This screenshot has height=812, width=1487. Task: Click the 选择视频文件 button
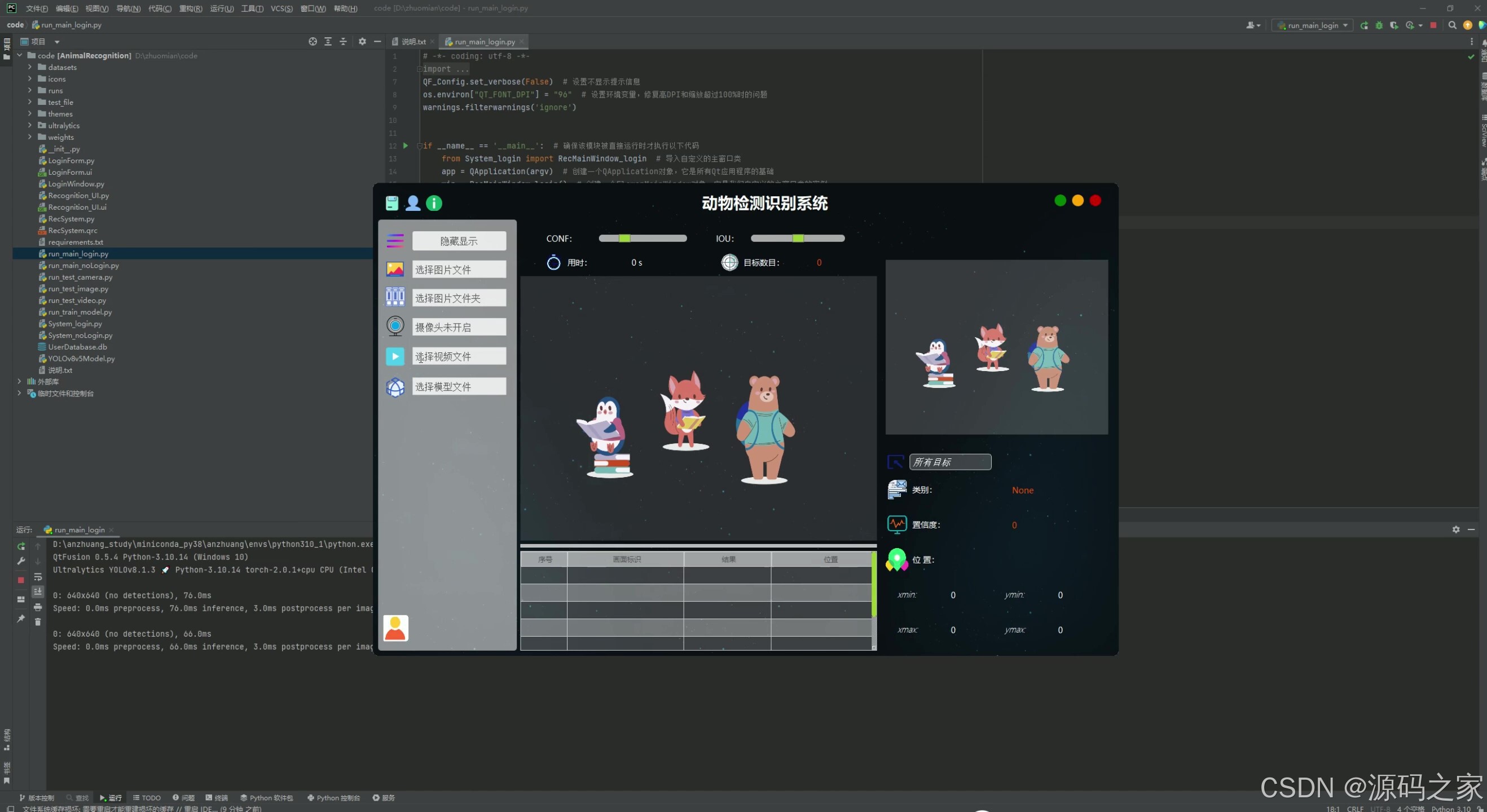coord(459,356)
